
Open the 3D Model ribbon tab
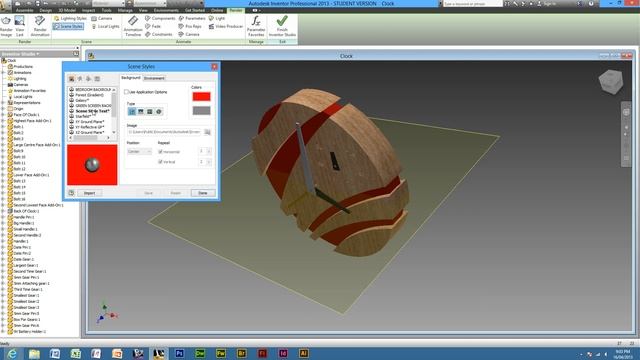(x=67, y=10)
